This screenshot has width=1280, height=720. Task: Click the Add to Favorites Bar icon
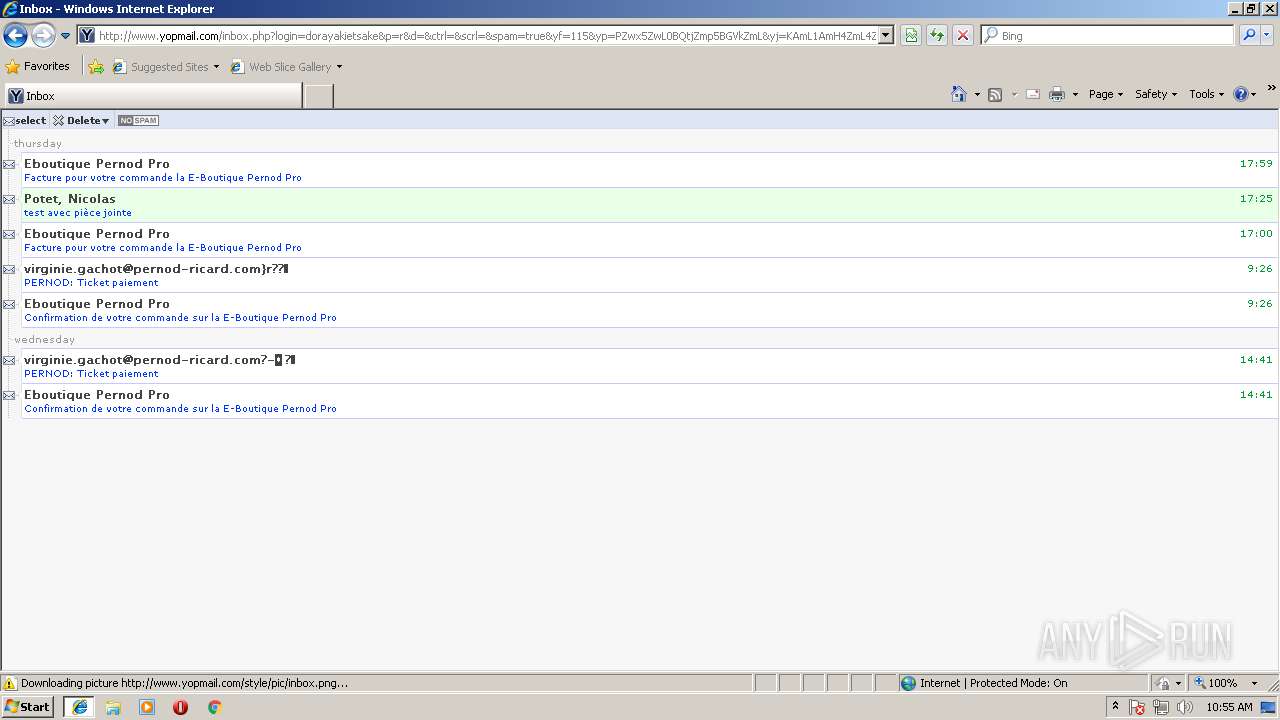pyautogui.click(x=96, y=67)
